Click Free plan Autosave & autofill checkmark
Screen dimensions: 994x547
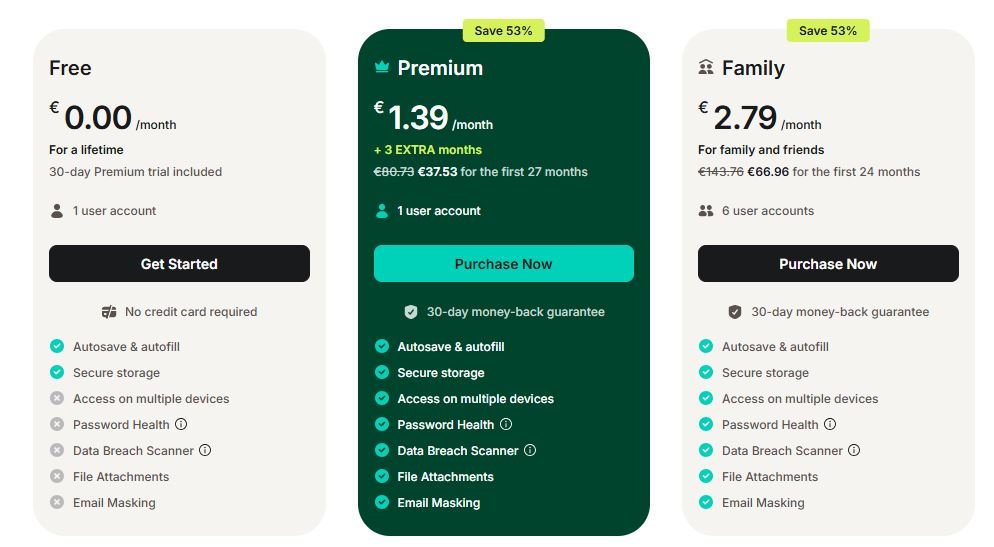click(57, 346)
